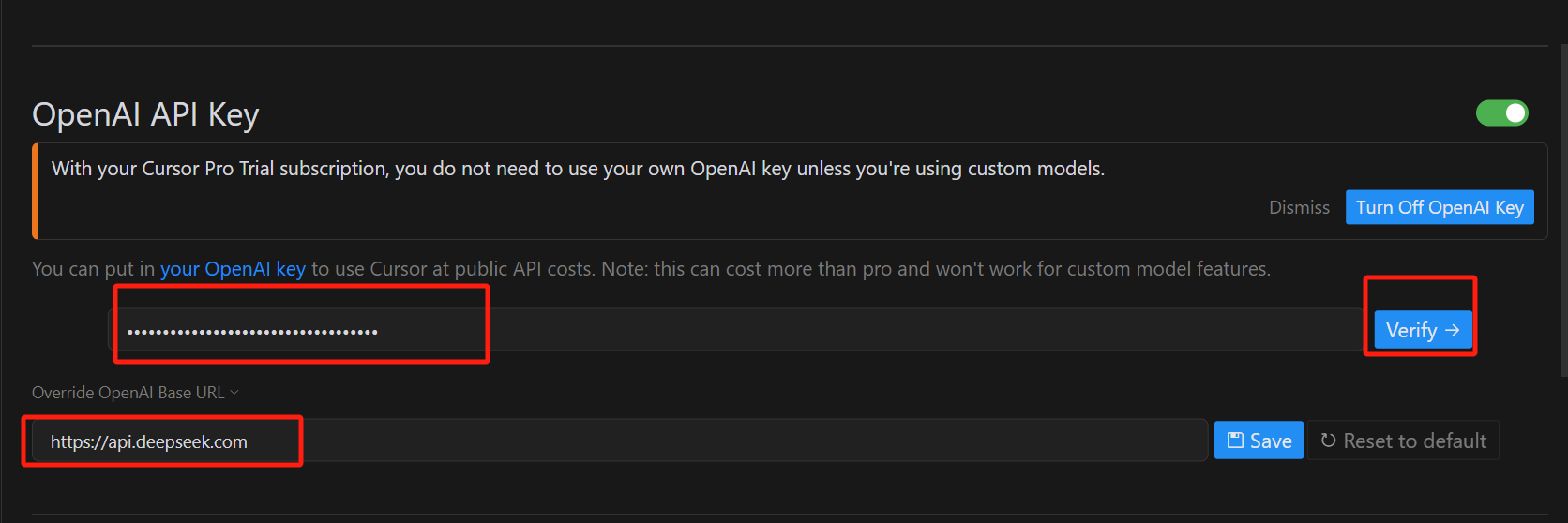Click the api.deepseek.com base URL field

[x=619, y=441]
